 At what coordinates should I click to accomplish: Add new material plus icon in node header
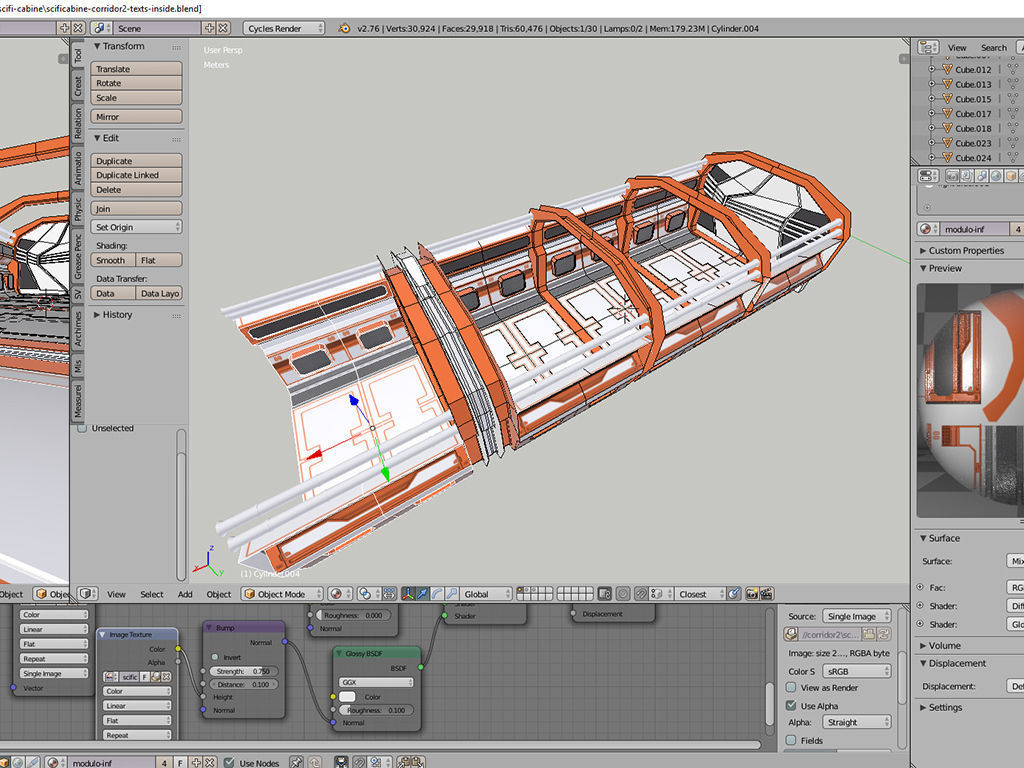pos(195,762)
